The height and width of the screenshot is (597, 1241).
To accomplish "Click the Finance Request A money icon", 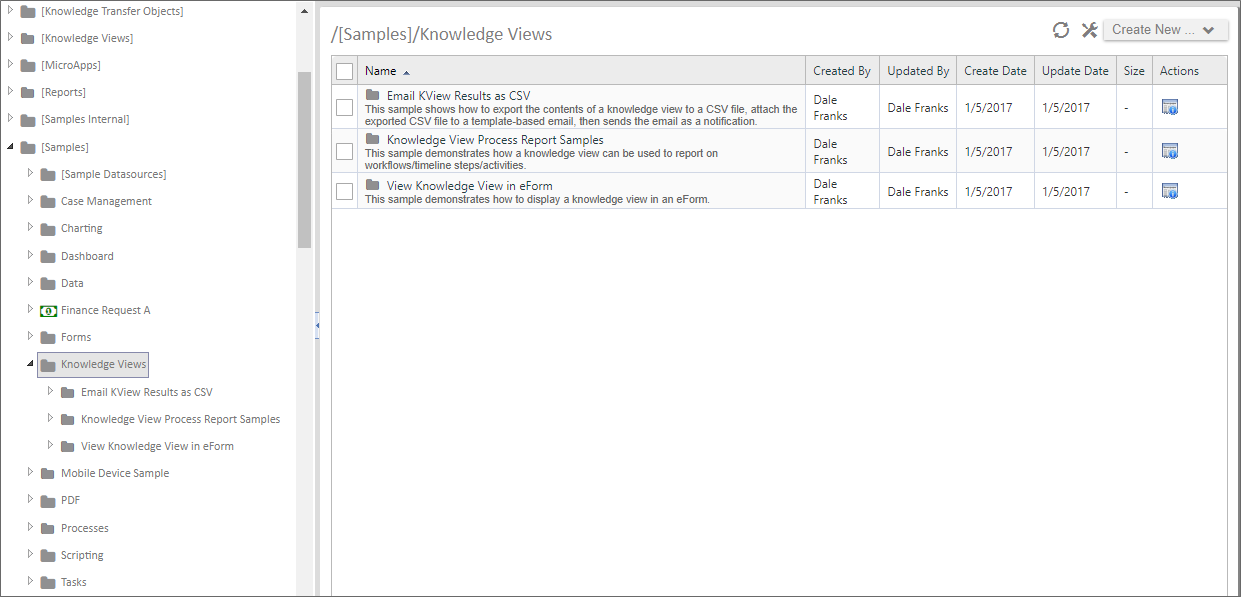I will 48,310.
